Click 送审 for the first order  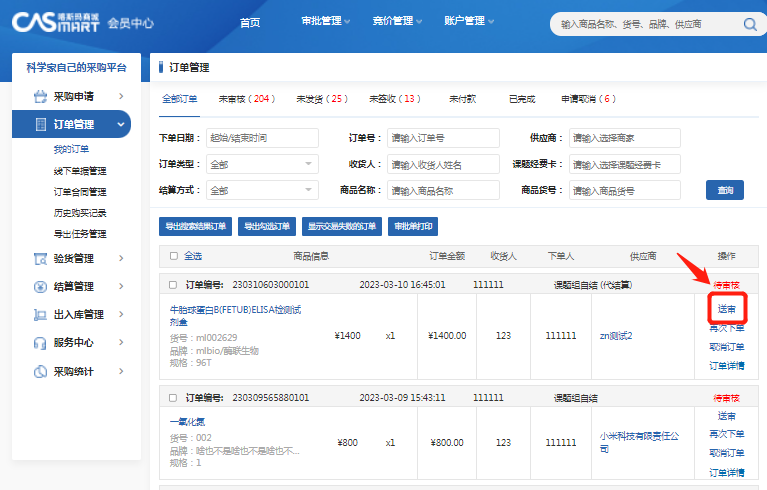[x=727, y=309]
